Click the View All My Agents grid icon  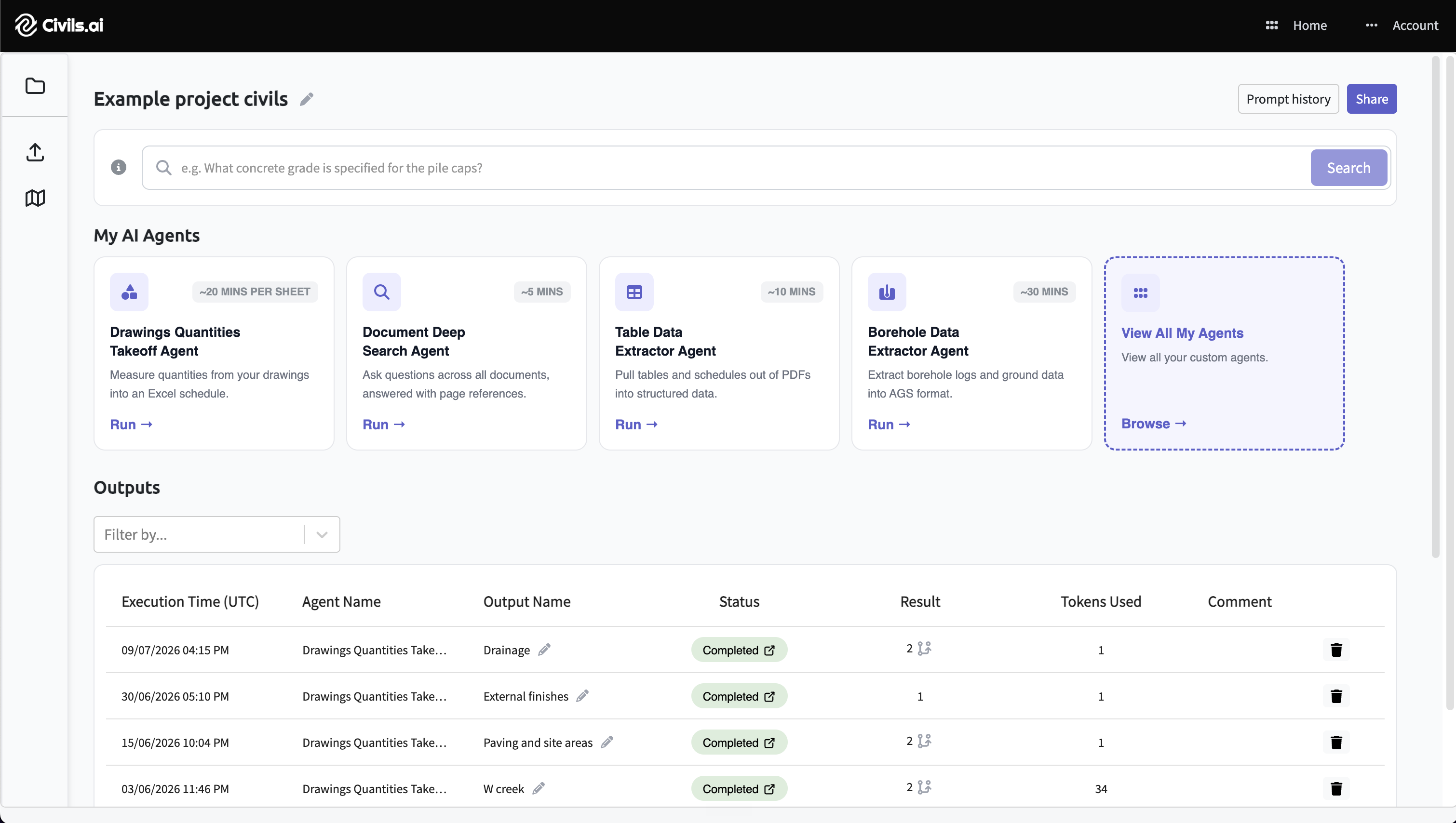click(1141, 293)
